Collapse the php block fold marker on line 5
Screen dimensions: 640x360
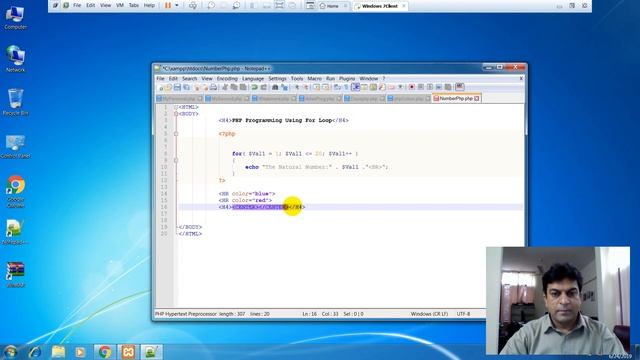(176, 134)
